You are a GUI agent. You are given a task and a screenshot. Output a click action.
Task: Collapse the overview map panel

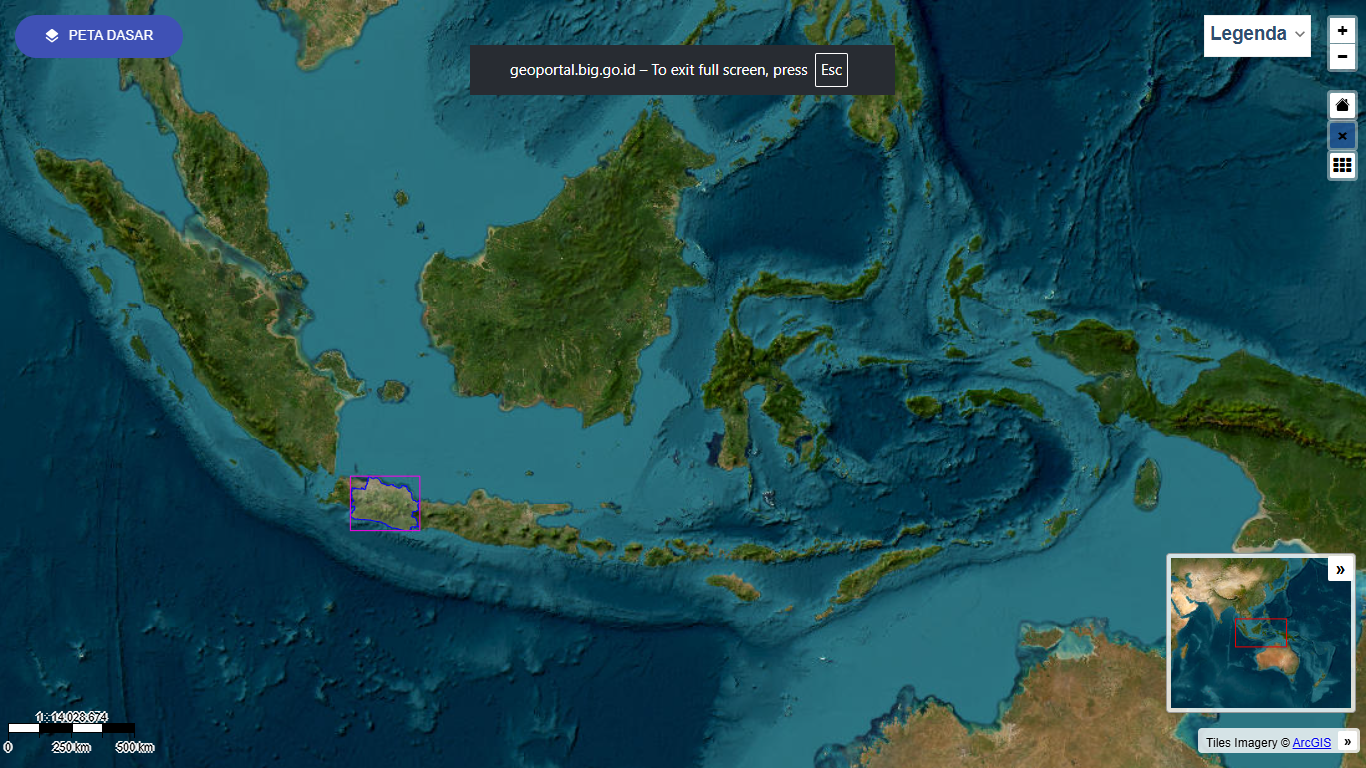tap(1340, 569)
